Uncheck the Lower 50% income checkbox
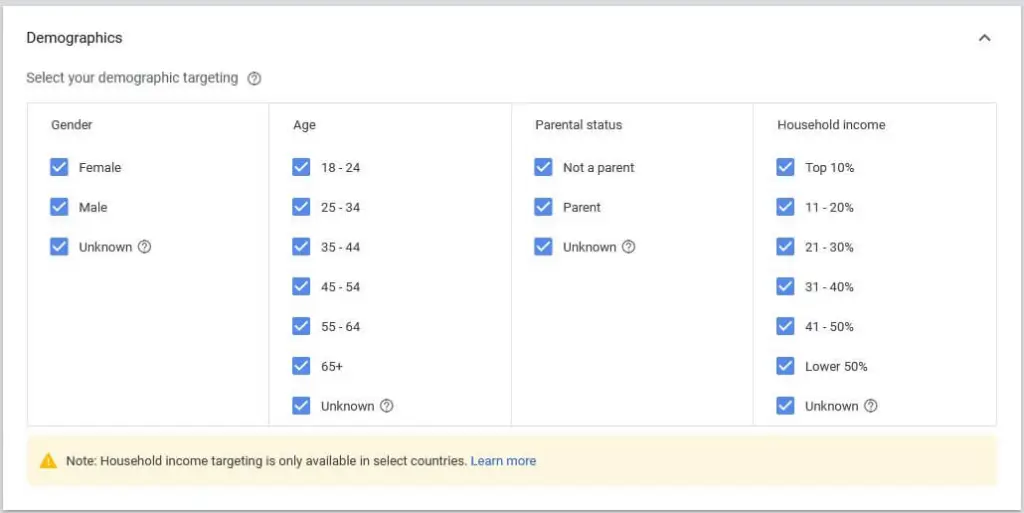This screenshot has height=513, width=1024. click(x=785, y=366)
